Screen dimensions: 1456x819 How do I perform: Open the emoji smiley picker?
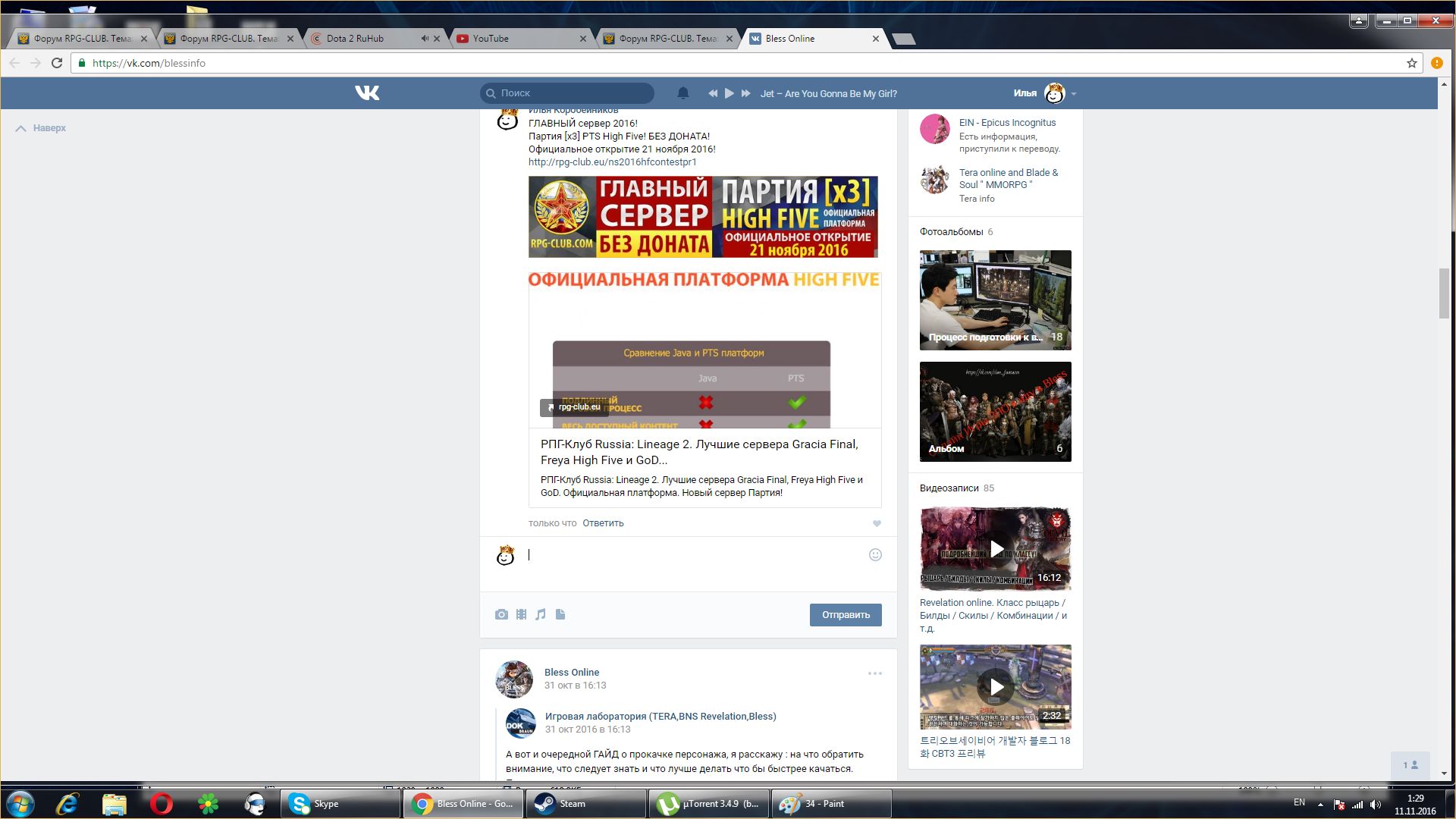875,555
